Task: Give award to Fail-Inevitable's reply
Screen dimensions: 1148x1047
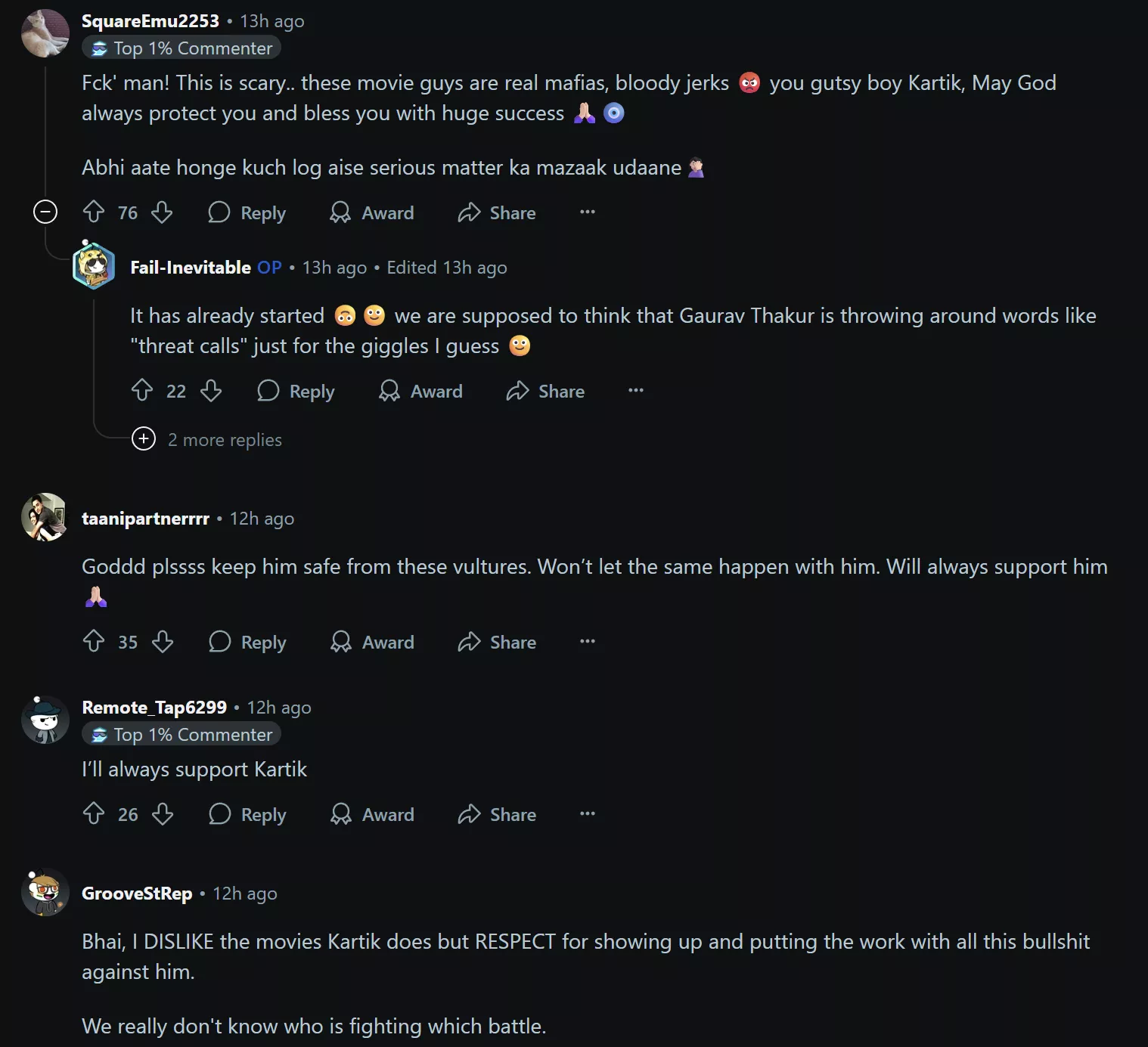Action: pyautogui.click(x=421, y=391)
